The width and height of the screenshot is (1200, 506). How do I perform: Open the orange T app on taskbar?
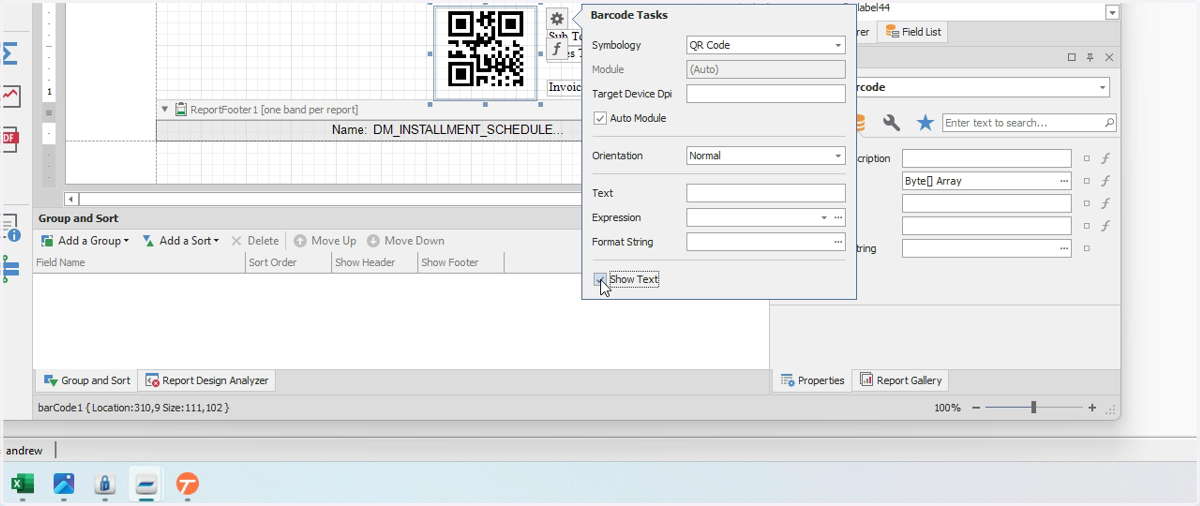coord(187,484)
